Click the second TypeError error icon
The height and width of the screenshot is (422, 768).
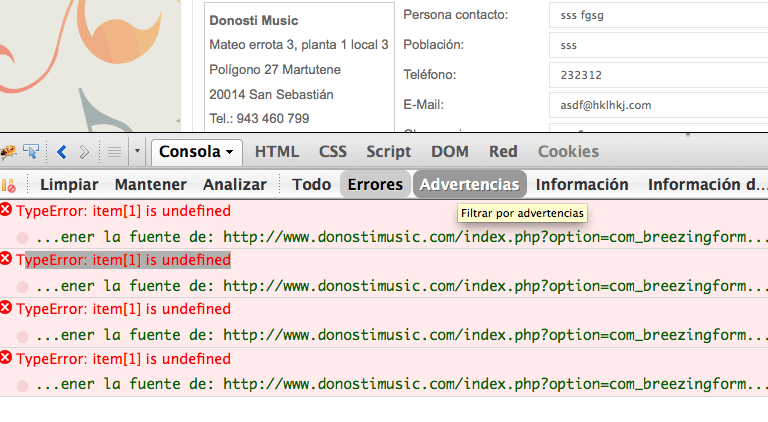pos(6,258)
